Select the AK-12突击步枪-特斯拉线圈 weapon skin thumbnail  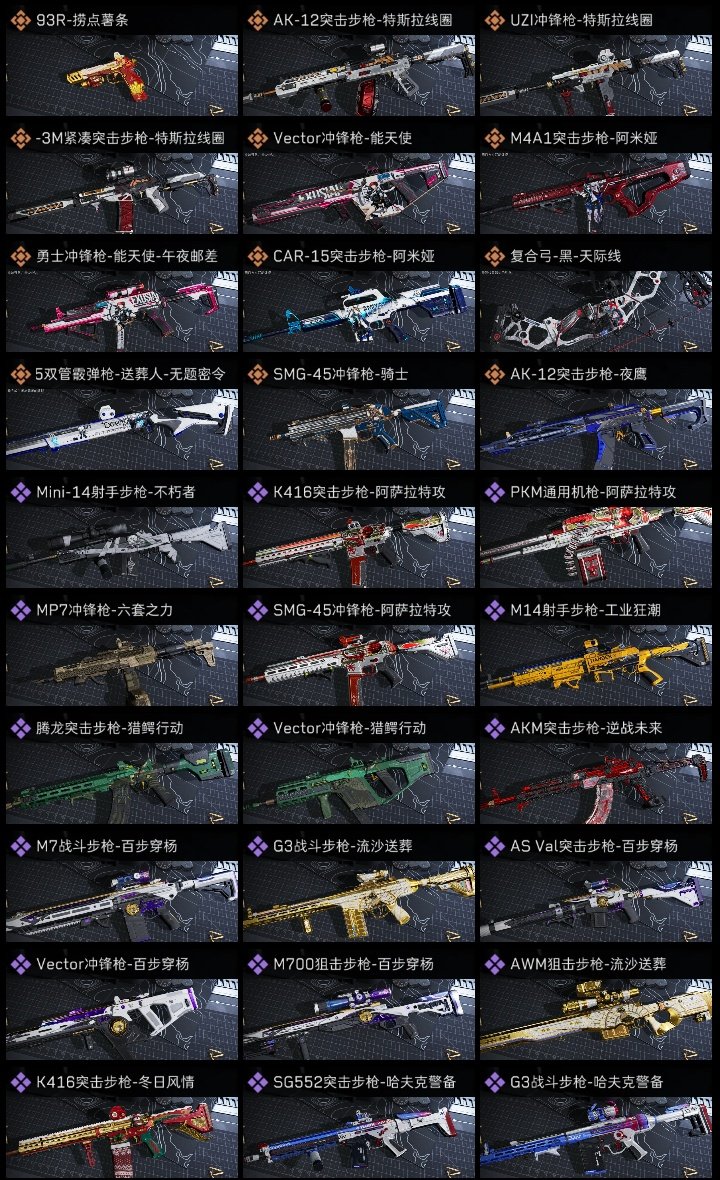(359, 75)
